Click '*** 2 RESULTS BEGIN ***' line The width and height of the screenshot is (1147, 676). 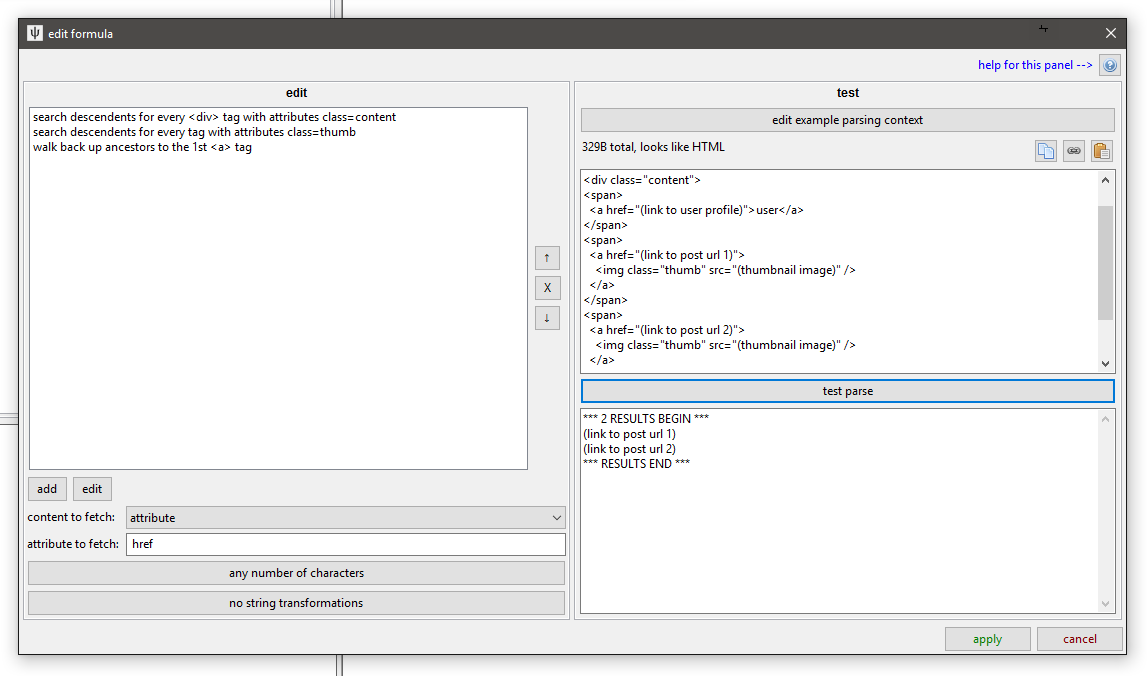646,418
